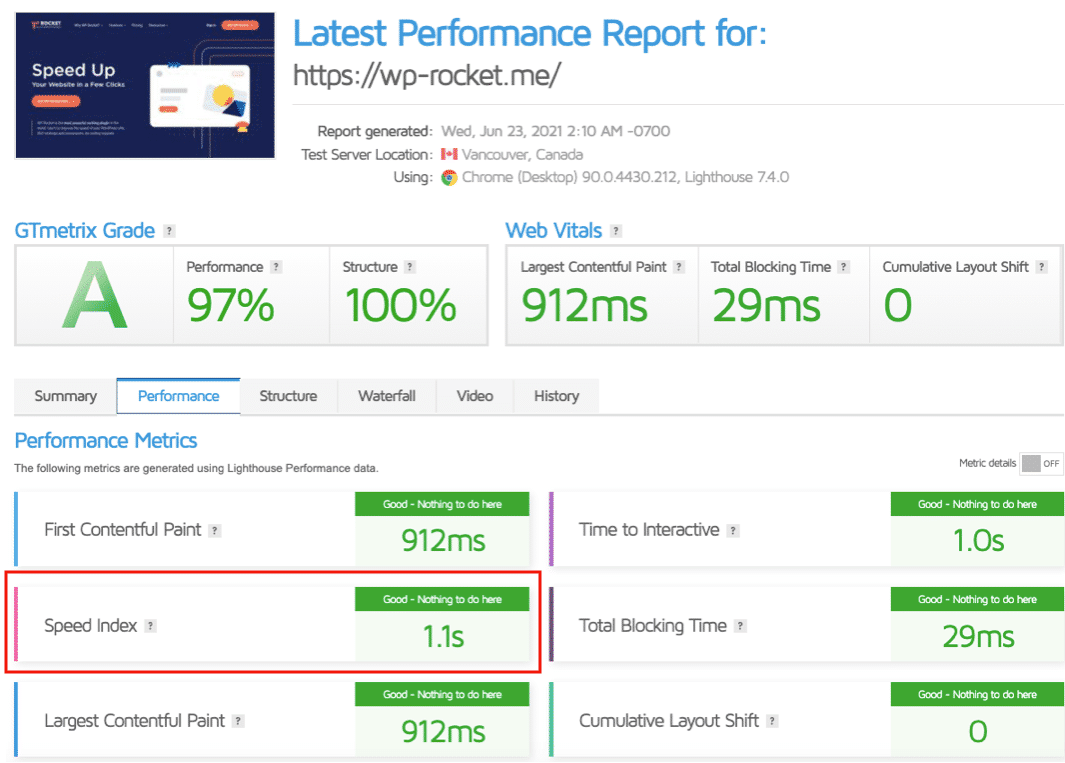Toggle the Metric details switch

[1040, 463]
